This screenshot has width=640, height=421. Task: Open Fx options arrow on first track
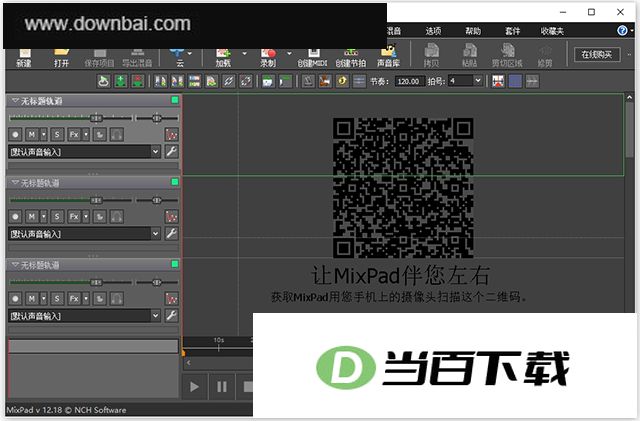click(x=86, y=134)
